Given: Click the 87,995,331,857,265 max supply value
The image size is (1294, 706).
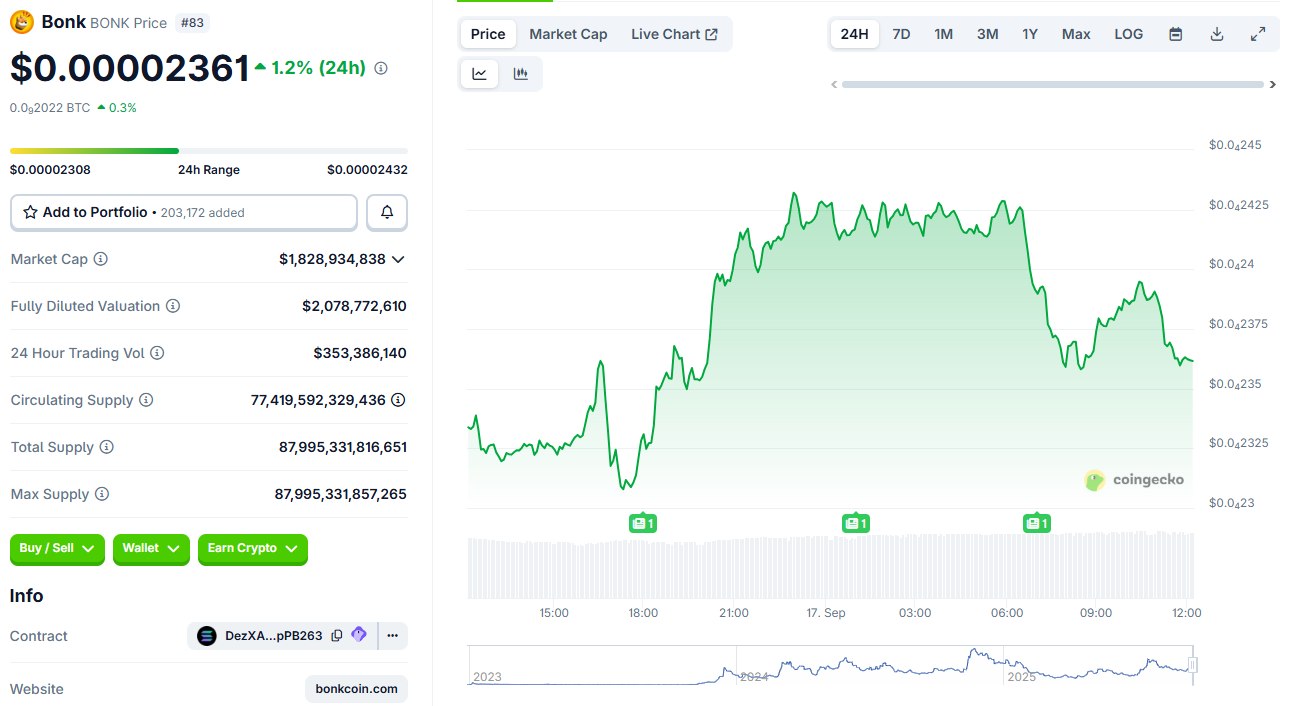Looking at the screenshot, I should [341, 494].
